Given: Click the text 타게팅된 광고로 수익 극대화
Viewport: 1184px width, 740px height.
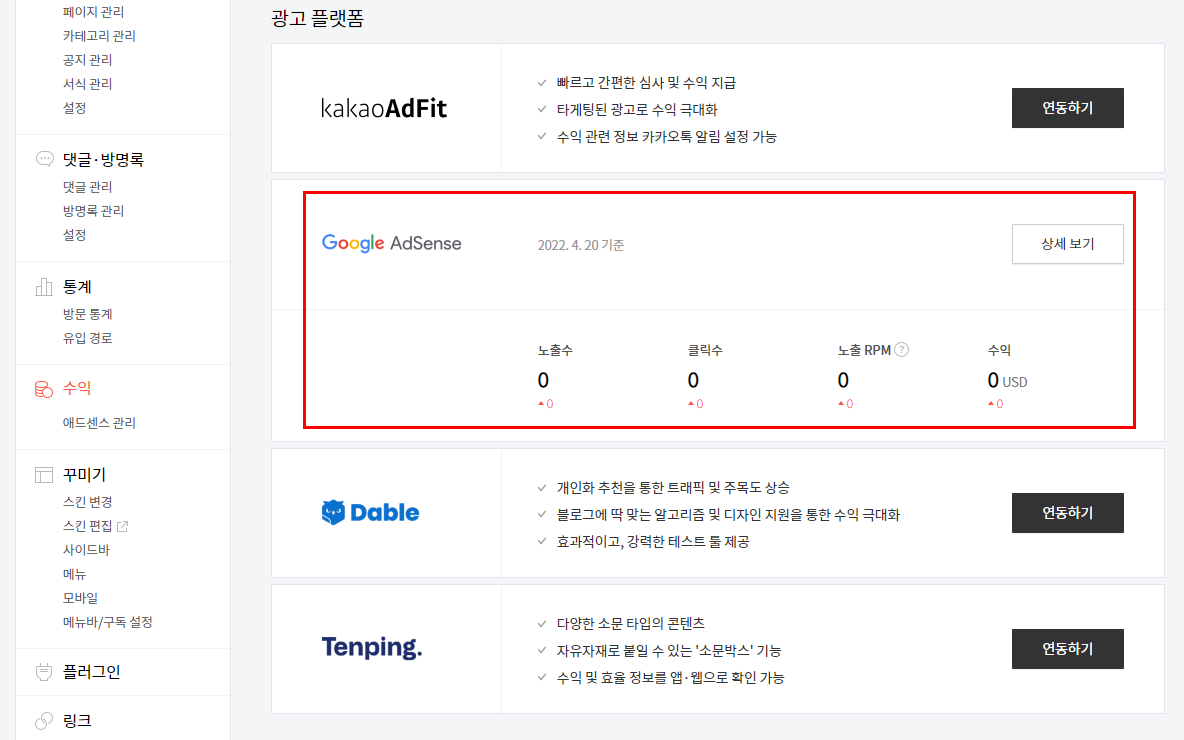Looking at the screenshot, I should click(637, 109).
